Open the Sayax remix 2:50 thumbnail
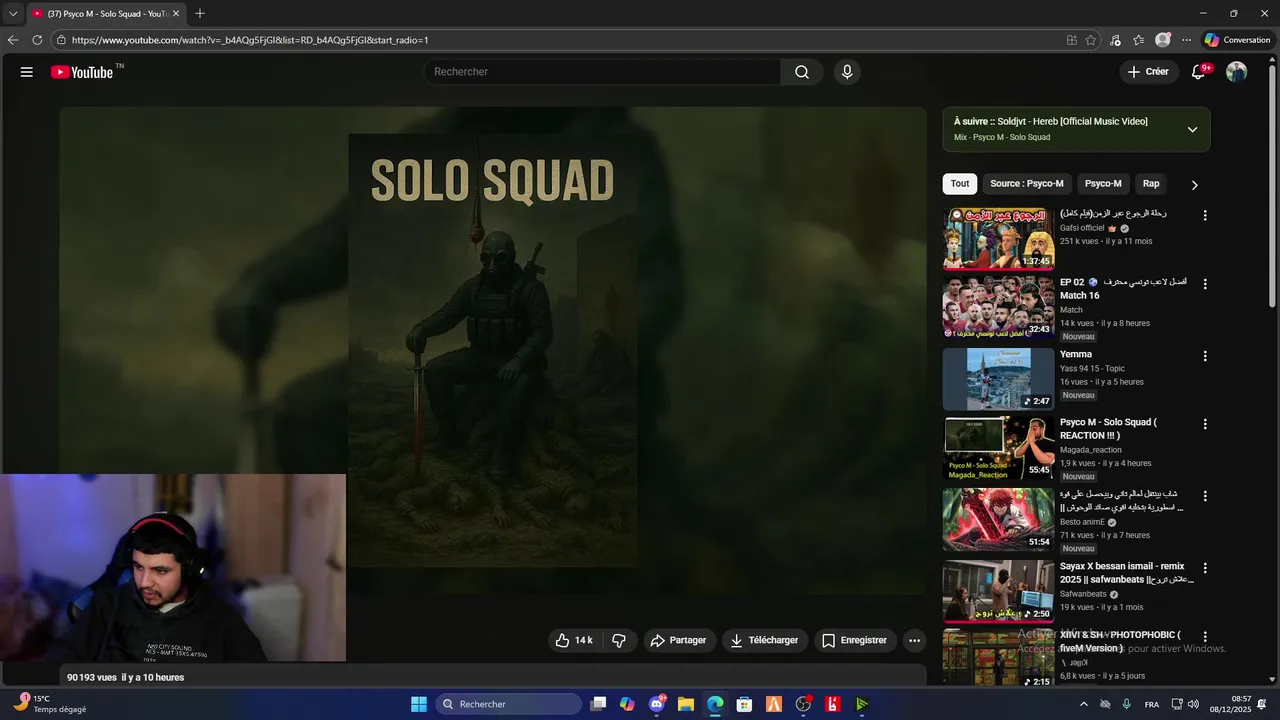This screenshot has width=1280, height=720. tap(998, 591)
